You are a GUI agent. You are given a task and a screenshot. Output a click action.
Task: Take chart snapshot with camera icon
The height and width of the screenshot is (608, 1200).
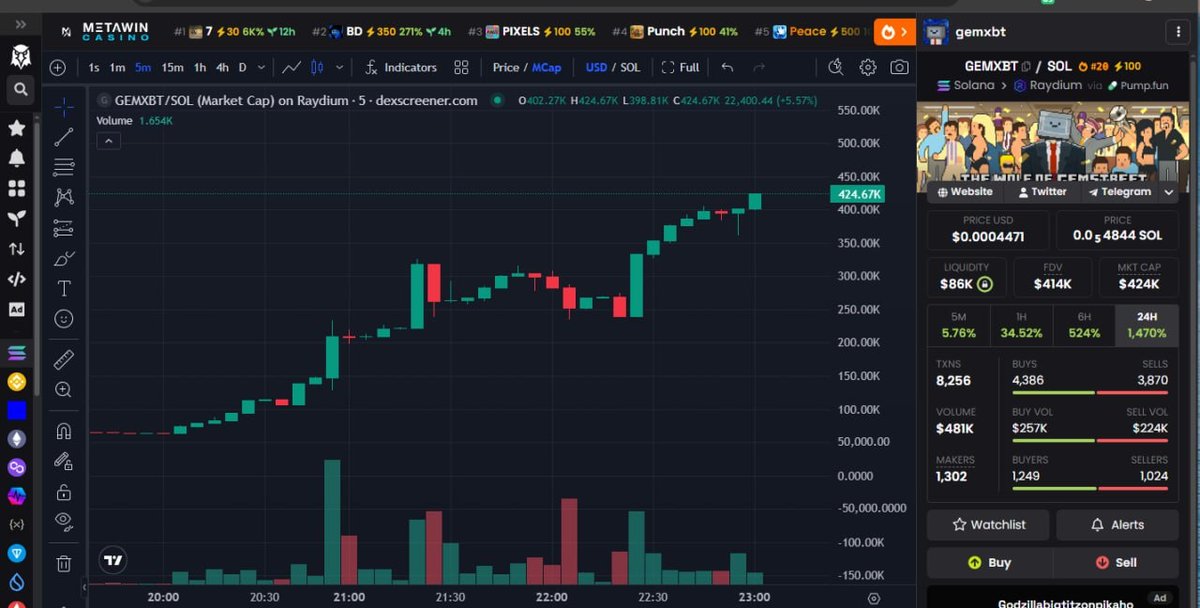click(900, 68)
